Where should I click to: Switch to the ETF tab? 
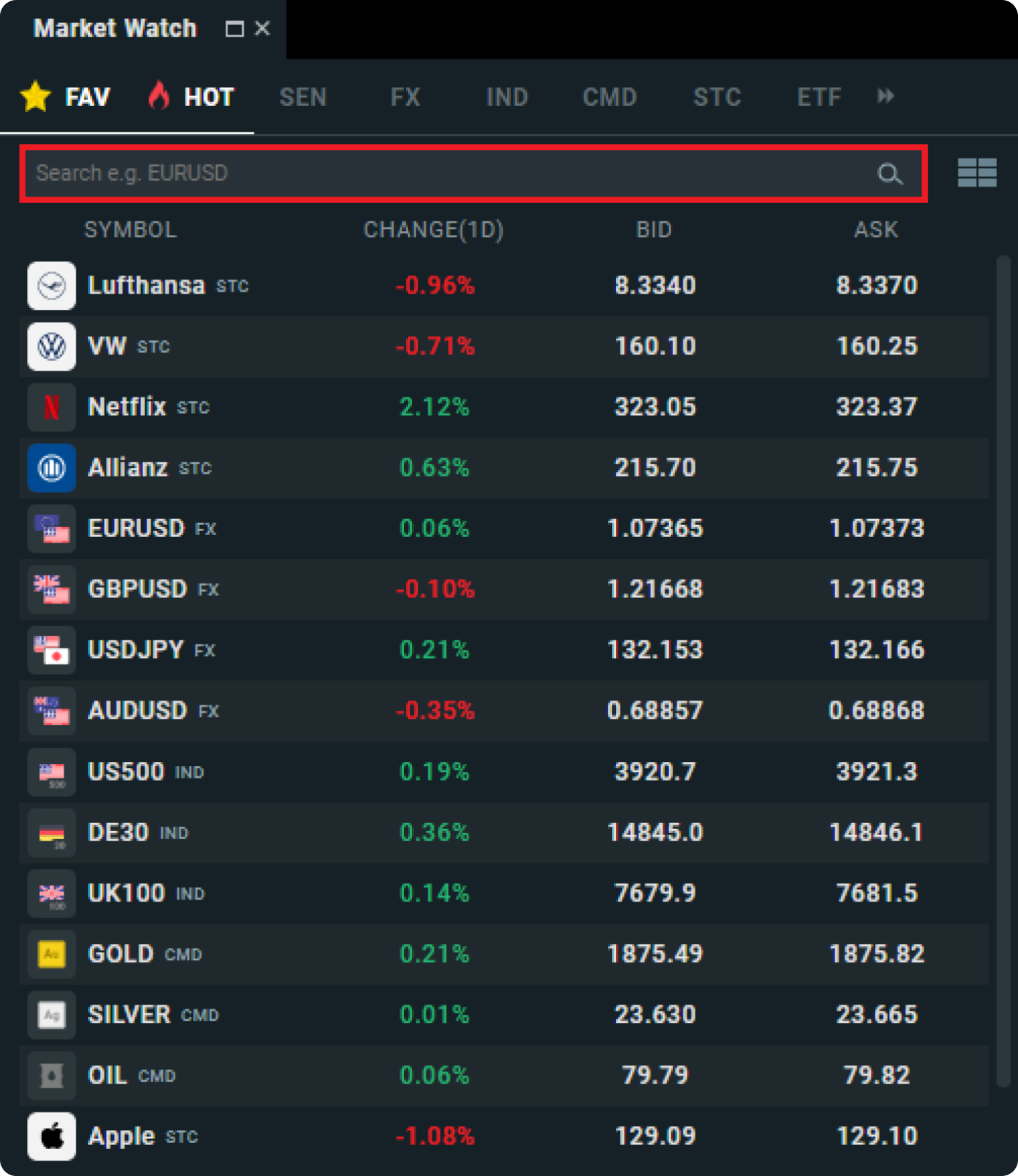click(819, 97)
